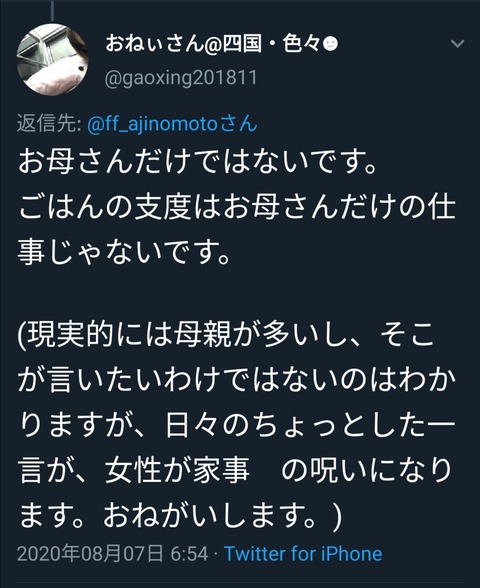
Task: Click the 返信先 reply-to label
Action: tap(49, 123)
